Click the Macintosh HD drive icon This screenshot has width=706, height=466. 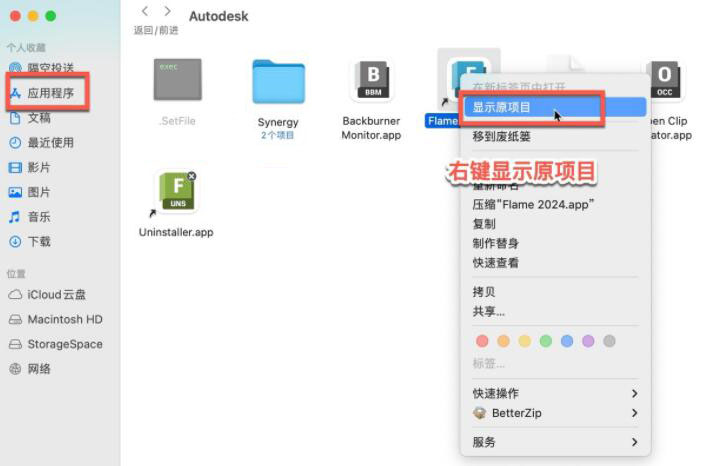(15, 319)
